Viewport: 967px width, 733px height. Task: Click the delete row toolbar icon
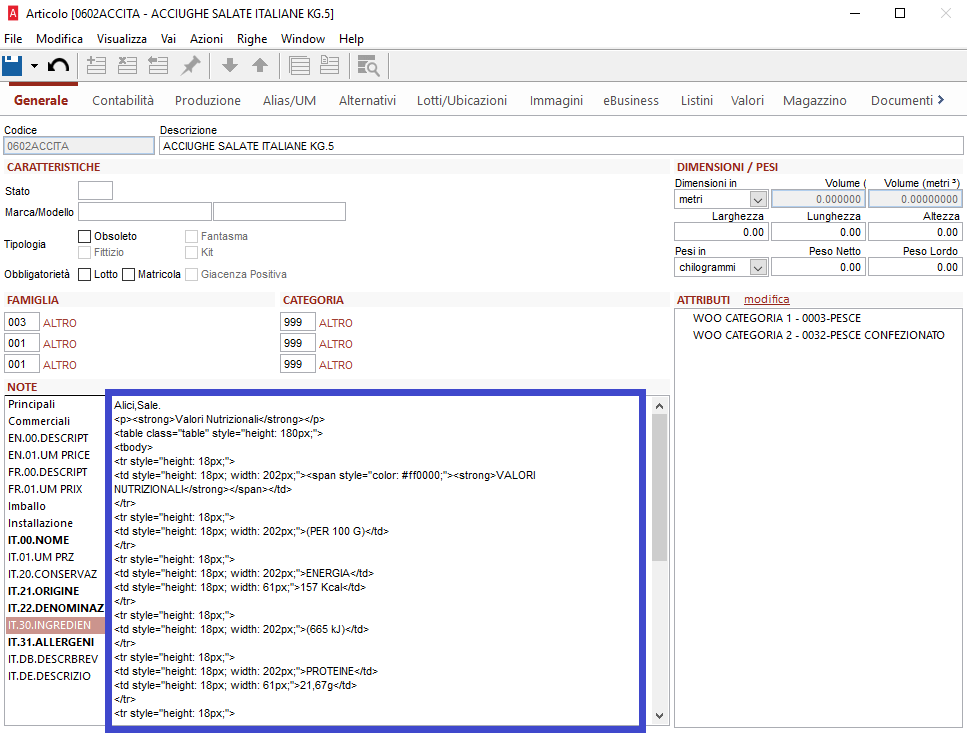pos(127,66)
